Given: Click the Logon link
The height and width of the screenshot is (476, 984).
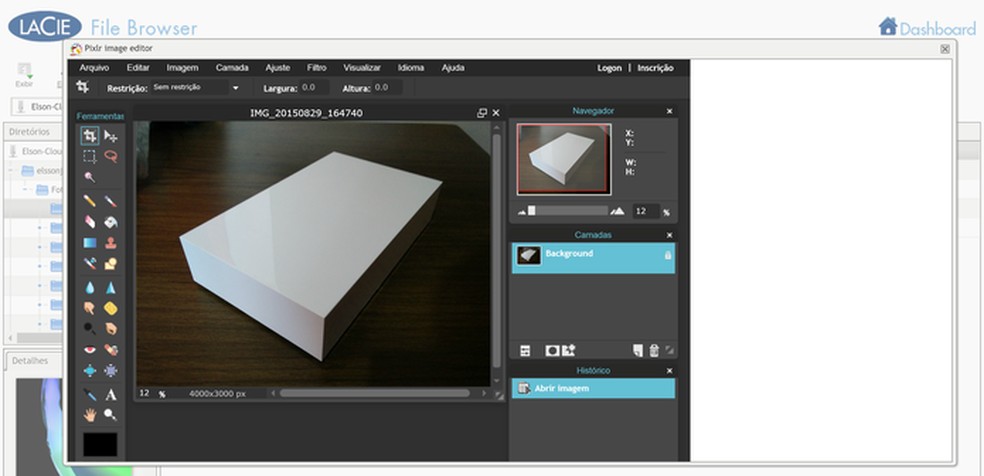Looking at the screenshot, I should (609, 68).
